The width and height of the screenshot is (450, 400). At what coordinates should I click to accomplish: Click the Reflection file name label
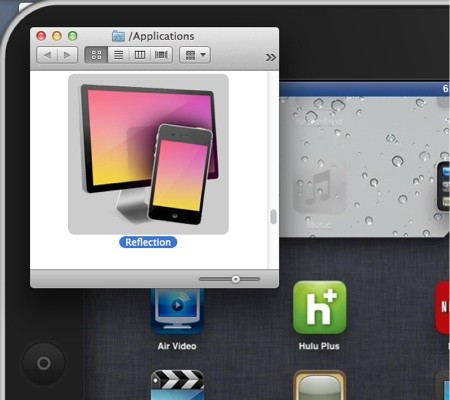click(148, 242)
